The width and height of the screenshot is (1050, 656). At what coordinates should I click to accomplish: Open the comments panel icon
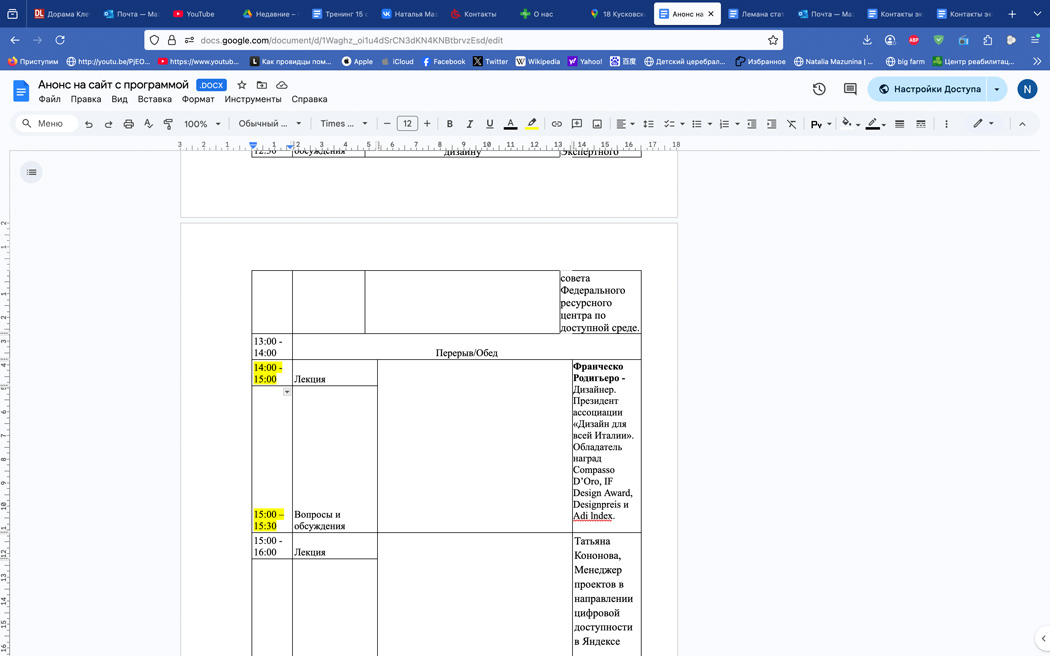click(x=850, y=89)
